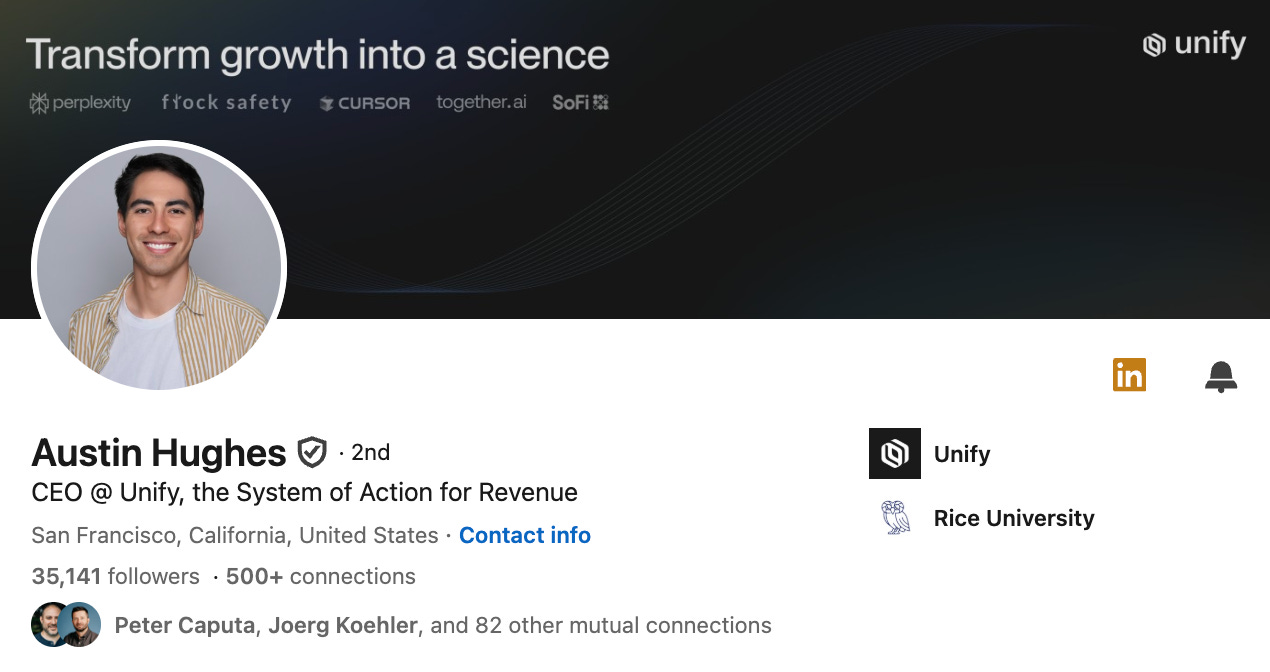The width and height of the screenshot is (1270, 672).
Task: Click the perplexity logo in the banner
Action: [x=80, y=102]
